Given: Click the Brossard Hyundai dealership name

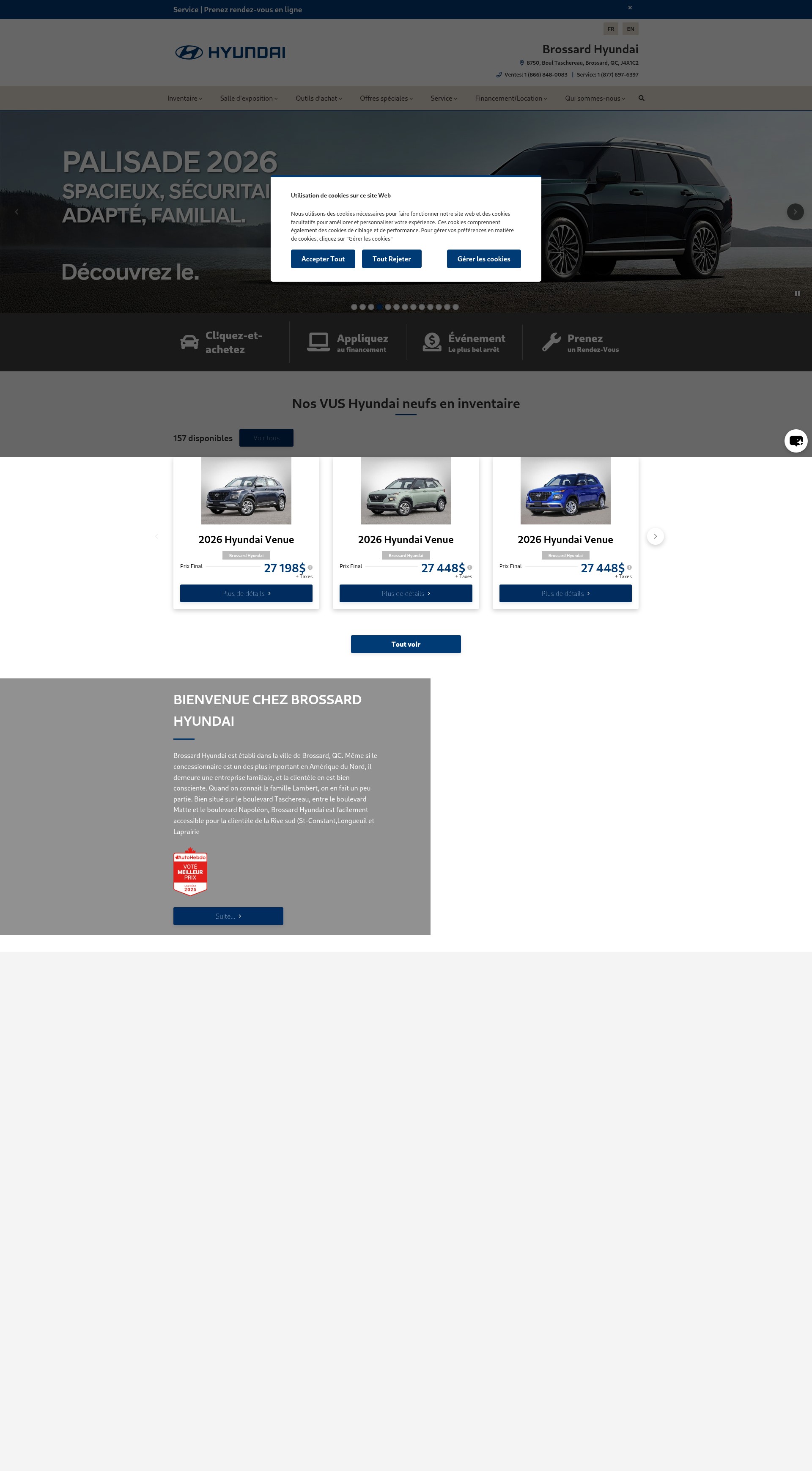Looking at the screenshot, I should coord(590,49).
